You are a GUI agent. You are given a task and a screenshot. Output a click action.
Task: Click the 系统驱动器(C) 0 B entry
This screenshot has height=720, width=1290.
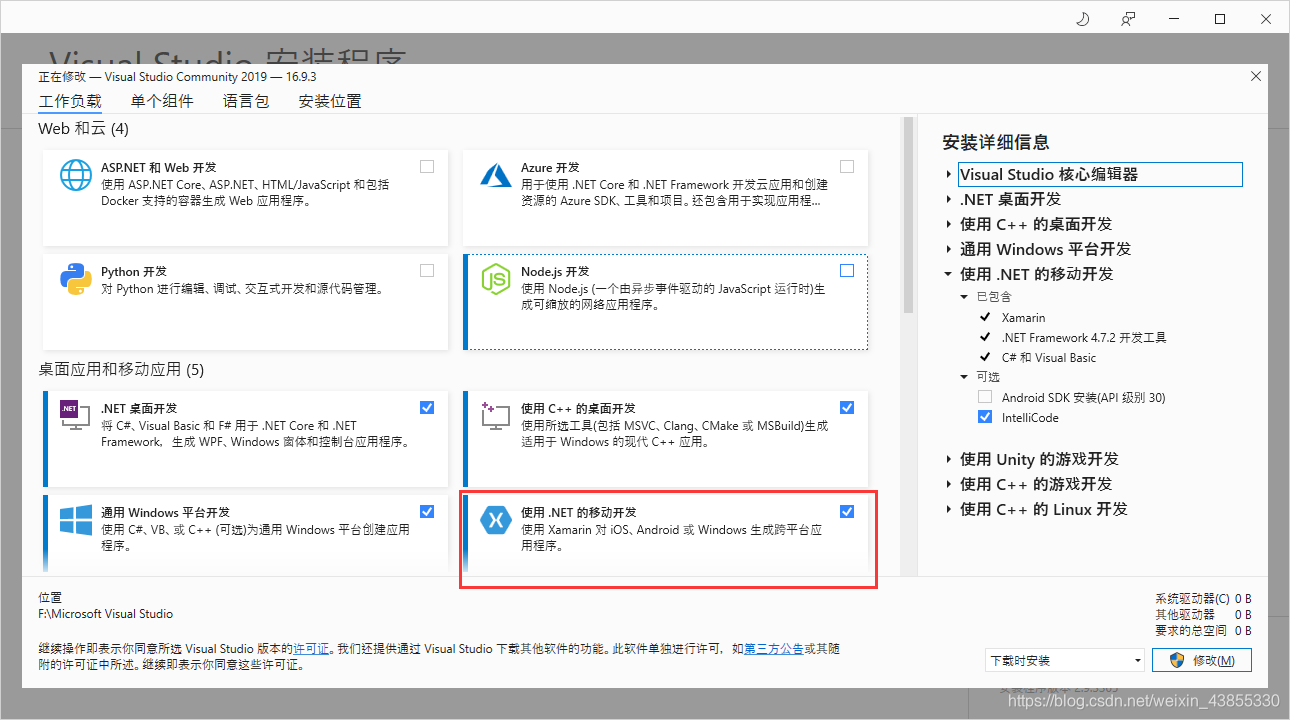click(x=1203, y=599)
